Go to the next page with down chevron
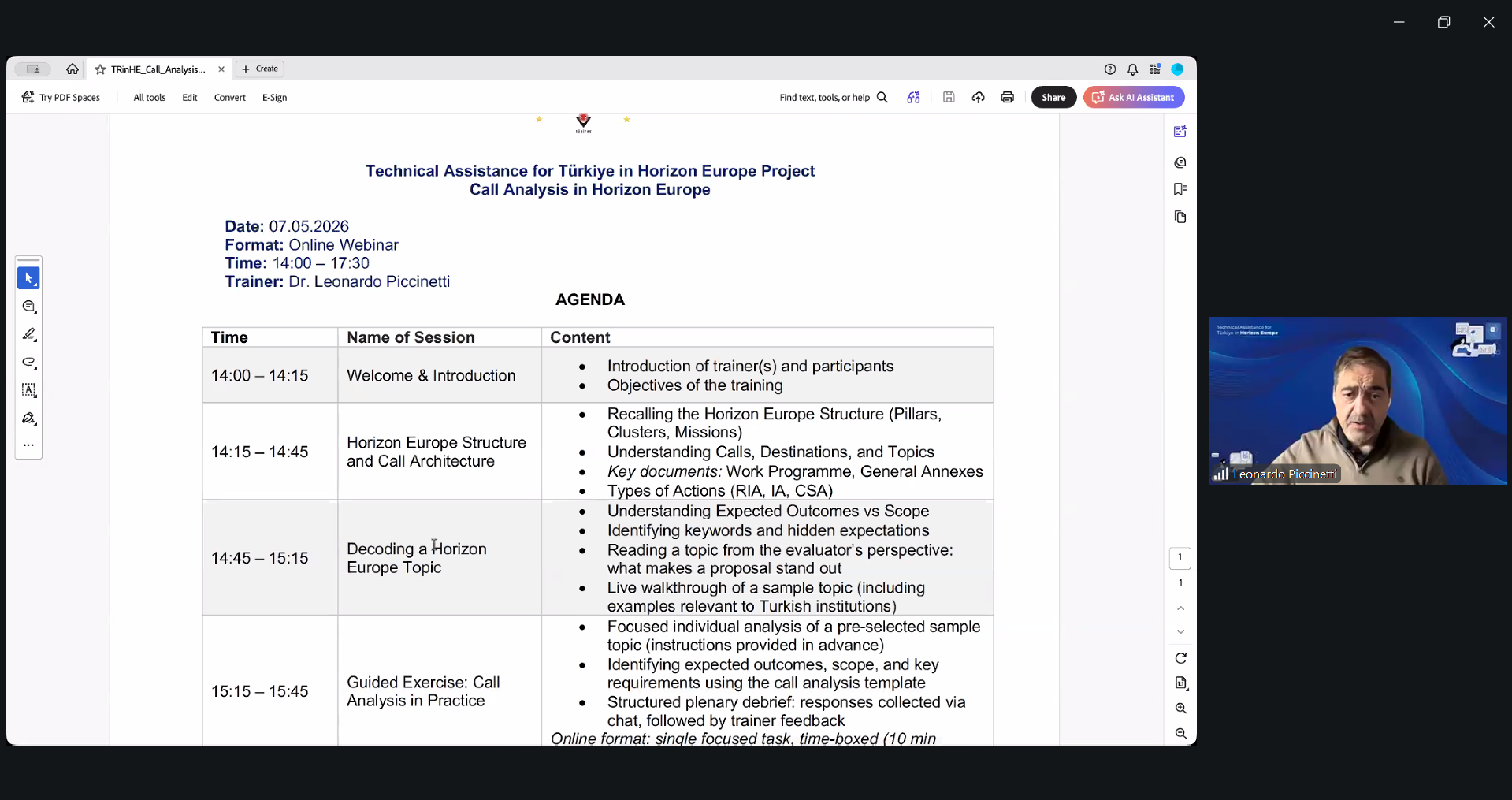 point(1180,632)
